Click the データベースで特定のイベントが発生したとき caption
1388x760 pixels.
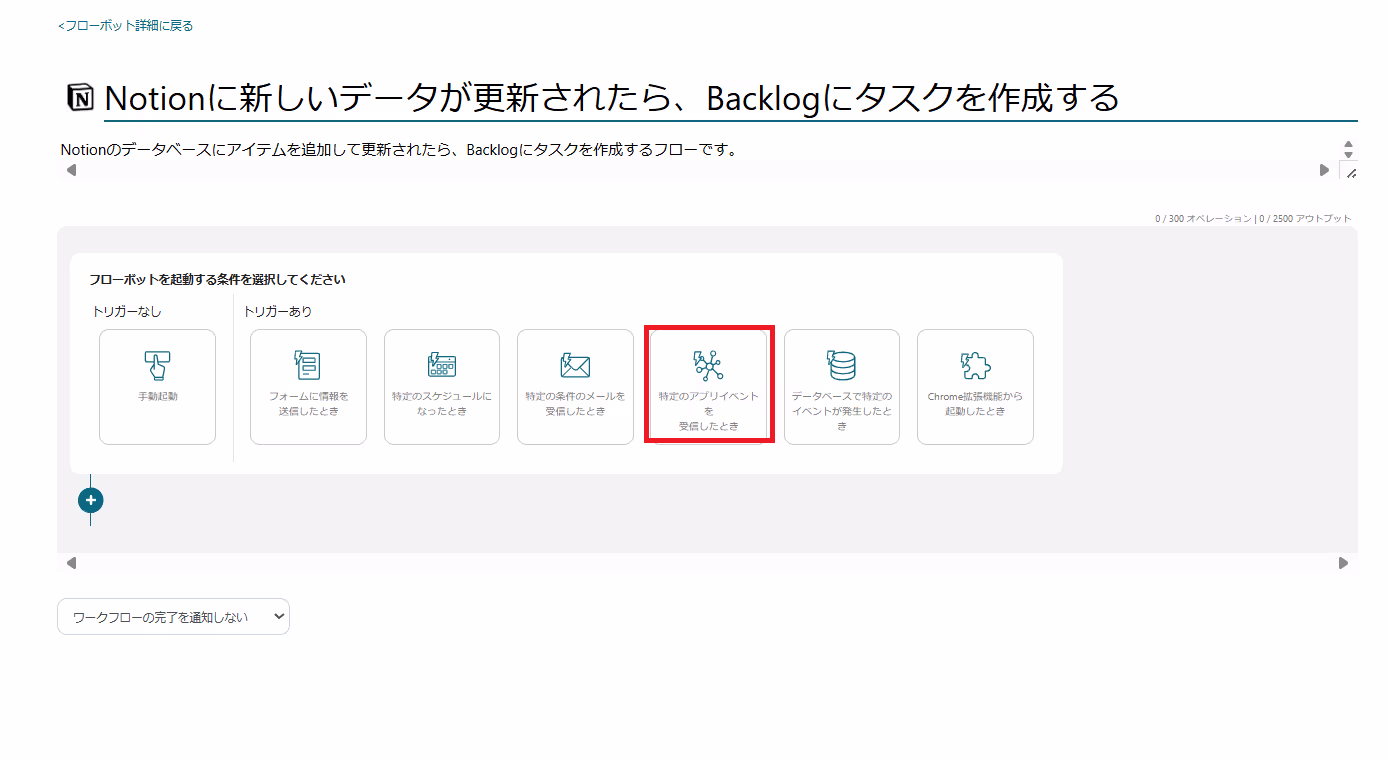pyautogui.click(x=841, y=411)
